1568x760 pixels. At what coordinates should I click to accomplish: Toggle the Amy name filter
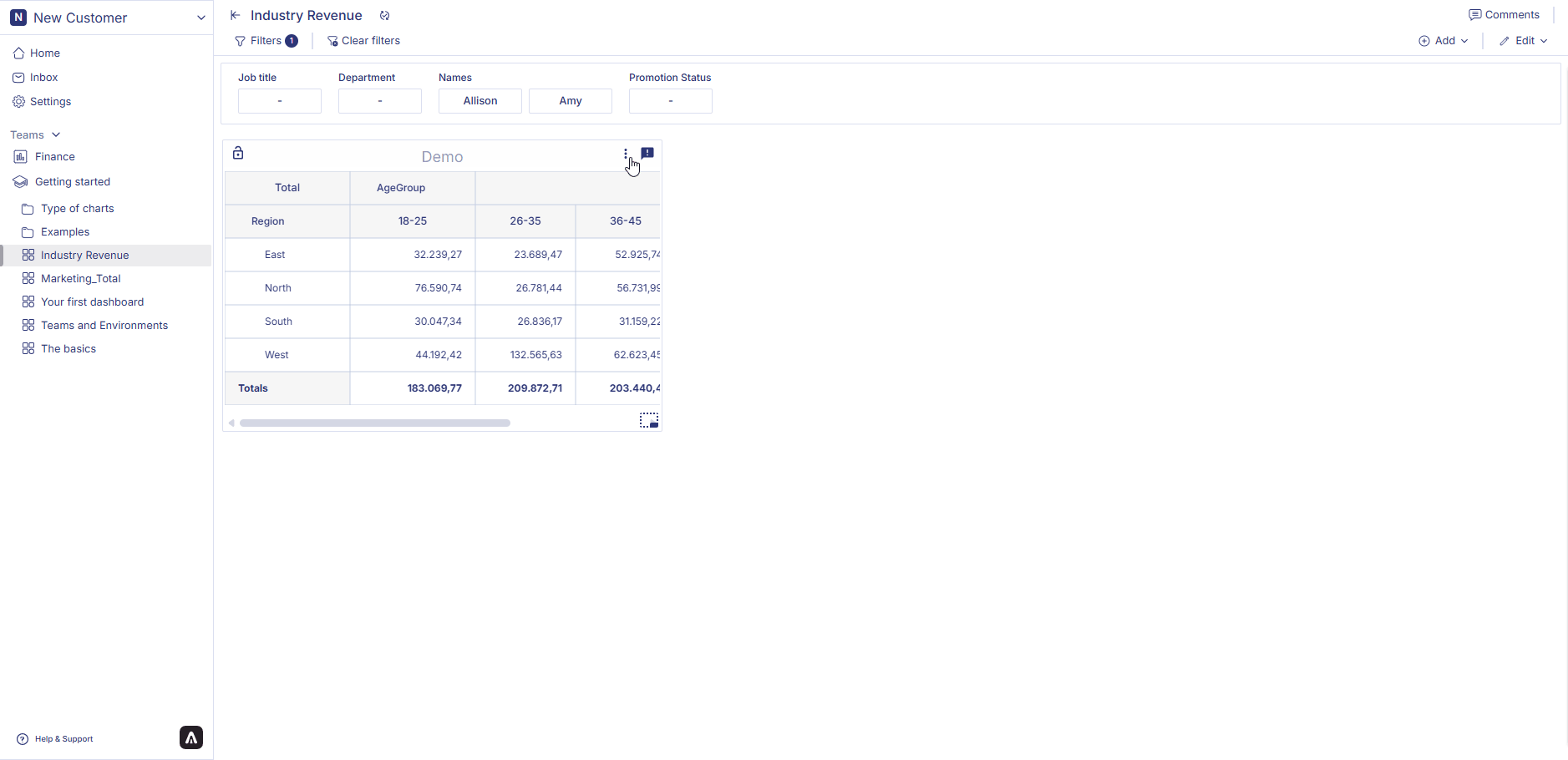click(x=571, y=101)
